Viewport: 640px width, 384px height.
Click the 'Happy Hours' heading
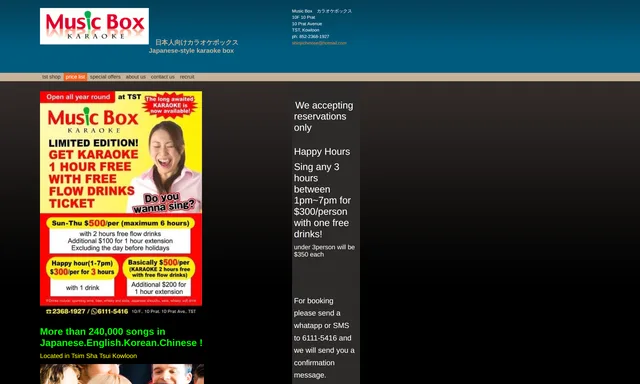[322, 152]
